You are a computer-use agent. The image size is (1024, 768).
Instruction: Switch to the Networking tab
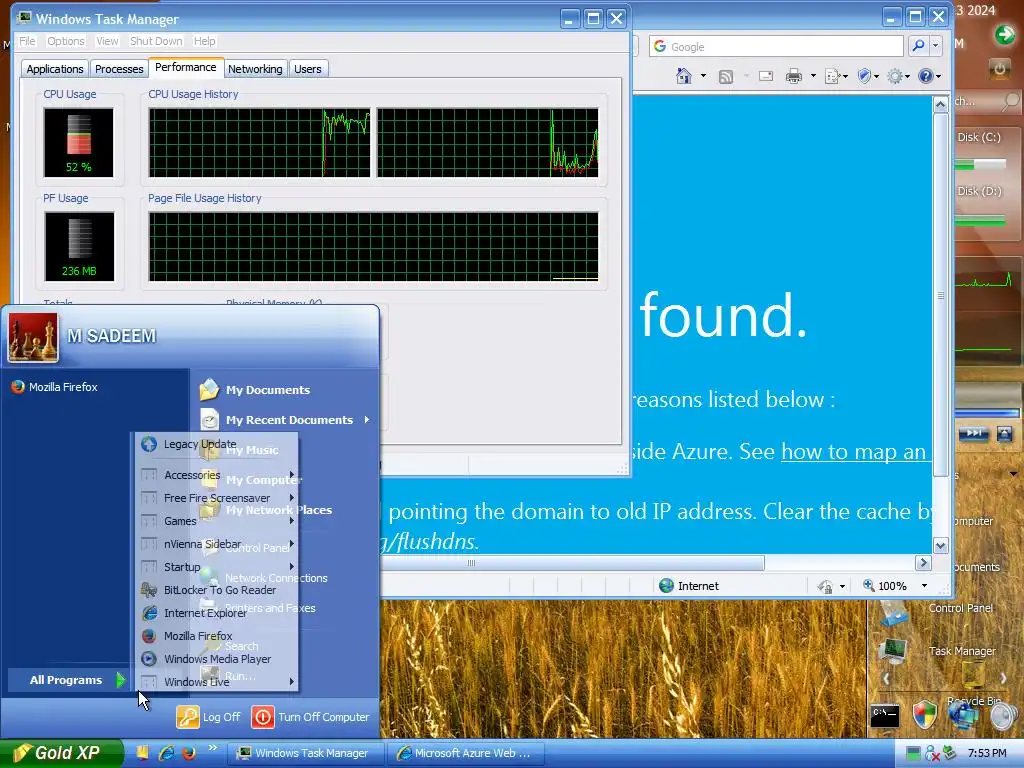click(255, 69)
